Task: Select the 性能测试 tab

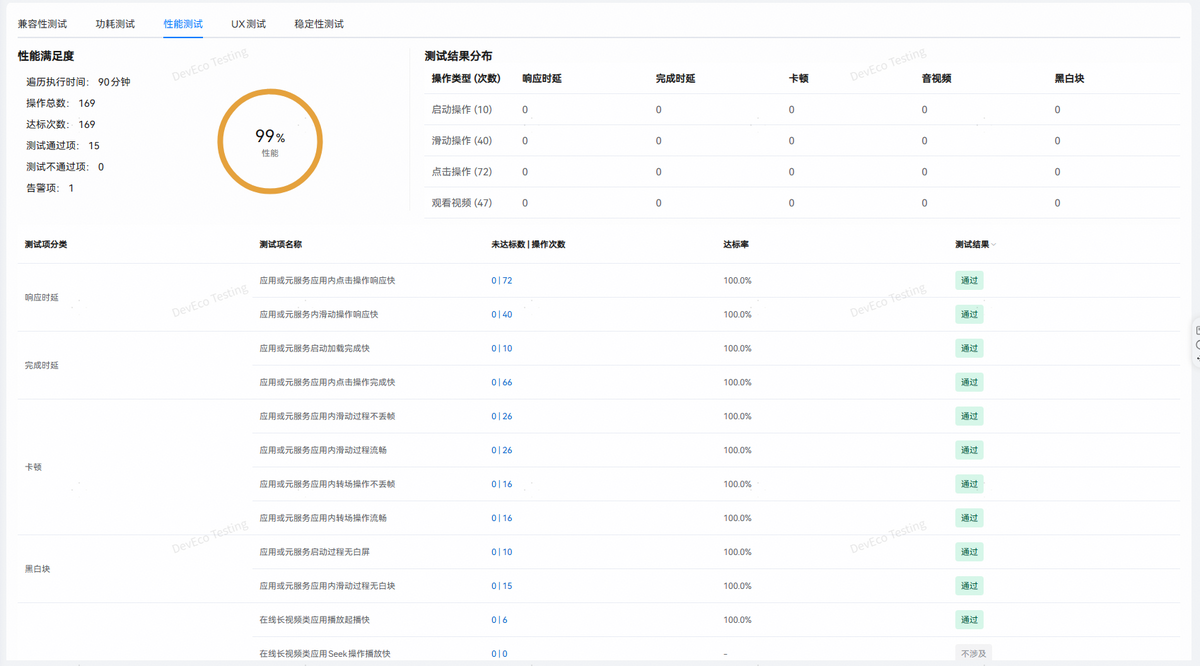Action: tap(183, 23)
